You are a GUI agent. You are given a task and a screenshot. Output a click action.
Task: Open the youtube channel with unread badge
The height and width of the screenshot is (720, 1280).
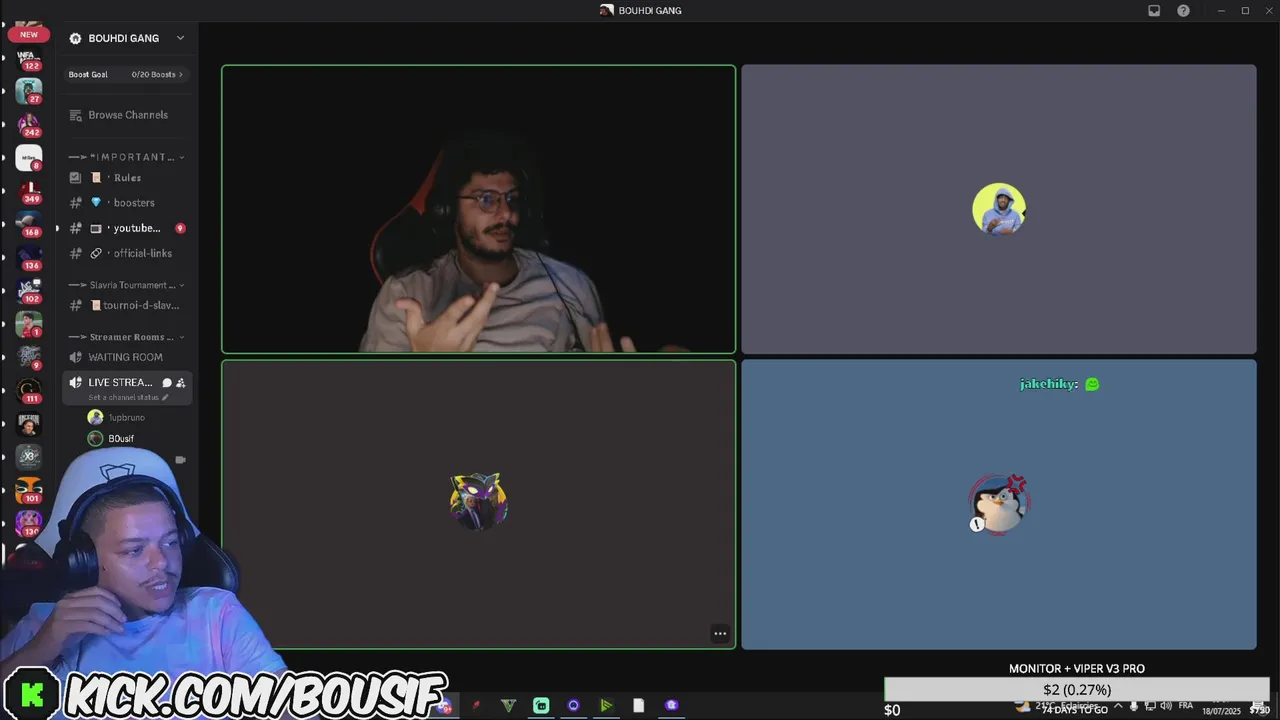pyautogui.click(x=126, y=228)
